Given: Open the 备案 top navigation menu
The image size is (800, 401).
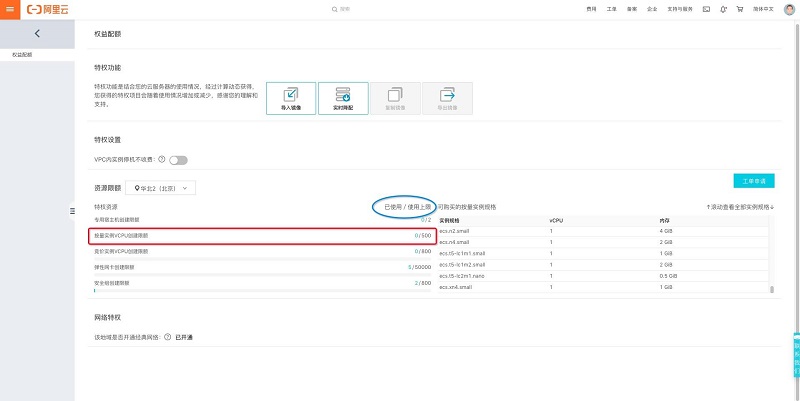Looking at the screenshot, I should tap(632, 9).
